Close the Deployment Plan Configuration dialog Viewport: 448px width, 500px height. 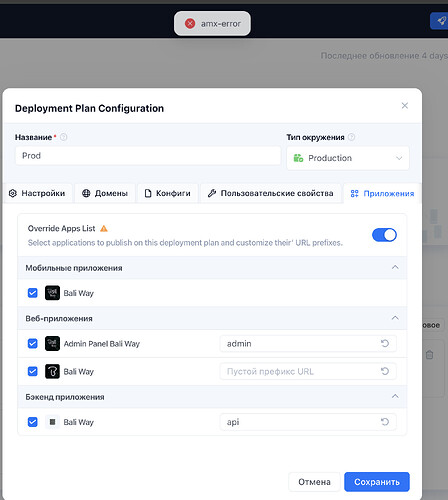[405, 106]
